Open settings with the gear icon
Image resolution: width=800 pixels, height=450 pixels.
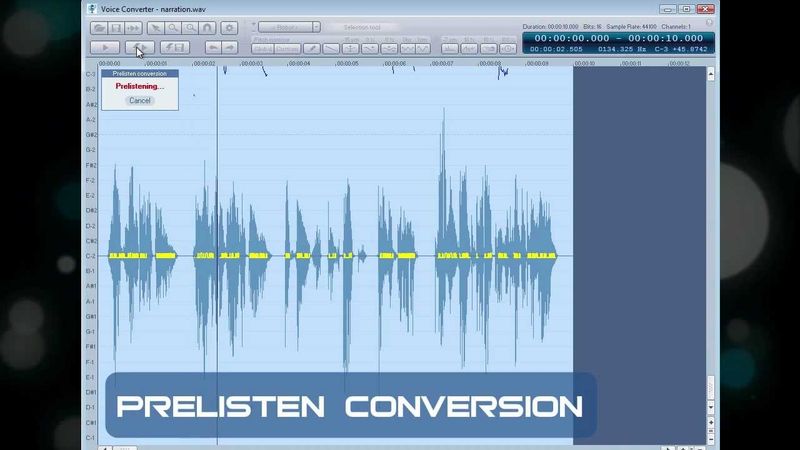[229, 28]
